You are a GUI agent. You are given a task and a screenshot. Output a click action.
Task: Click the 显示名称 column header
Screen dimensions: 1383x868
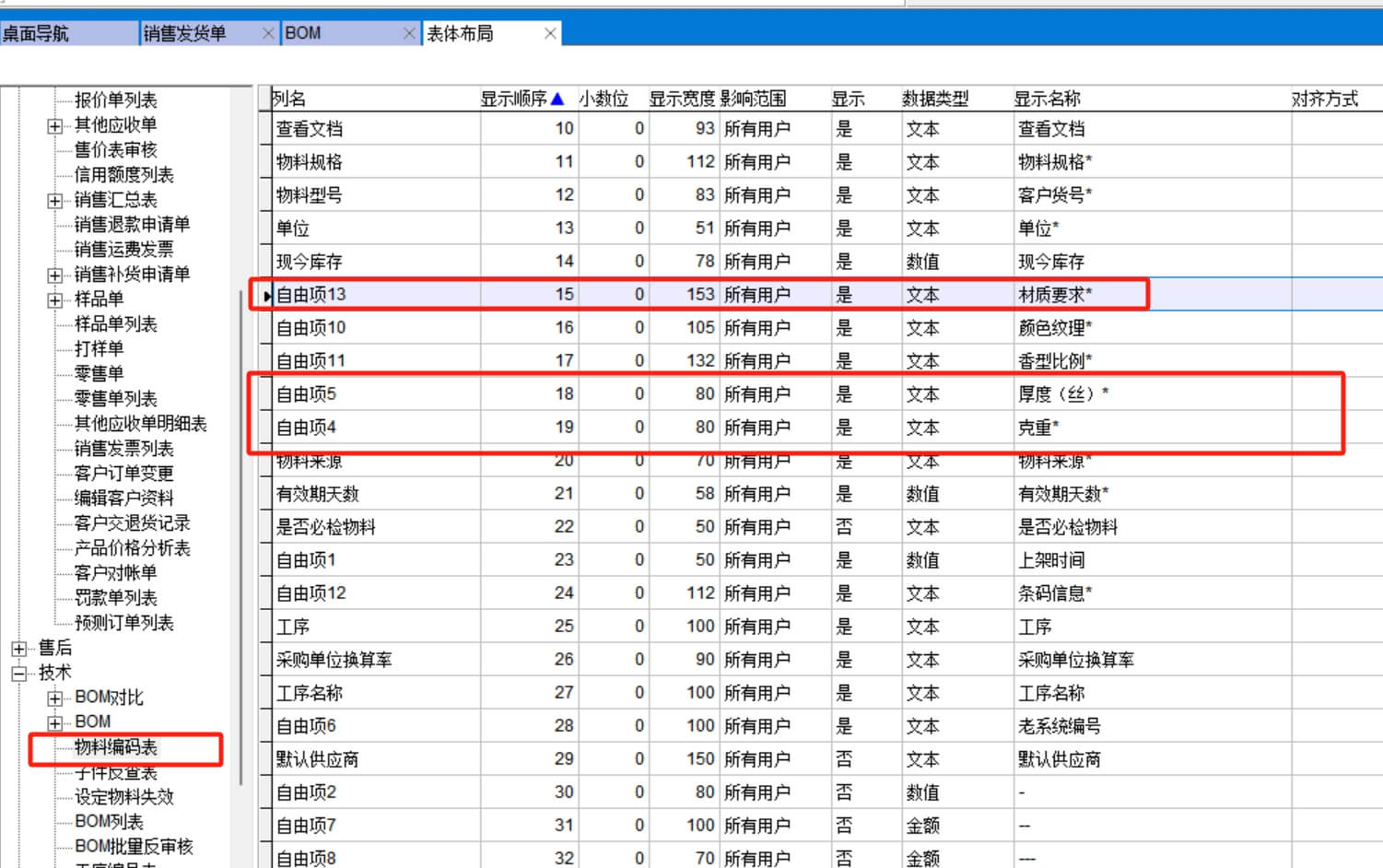pos(1047,99)
